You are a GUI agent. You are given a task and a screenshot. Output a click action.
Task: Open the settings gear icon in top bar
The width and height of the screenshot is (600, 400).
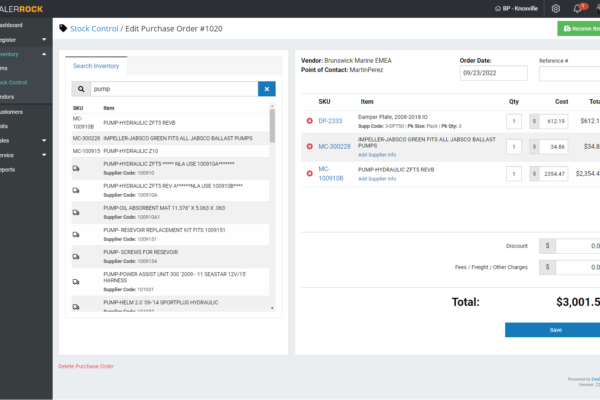click(556, 8)
